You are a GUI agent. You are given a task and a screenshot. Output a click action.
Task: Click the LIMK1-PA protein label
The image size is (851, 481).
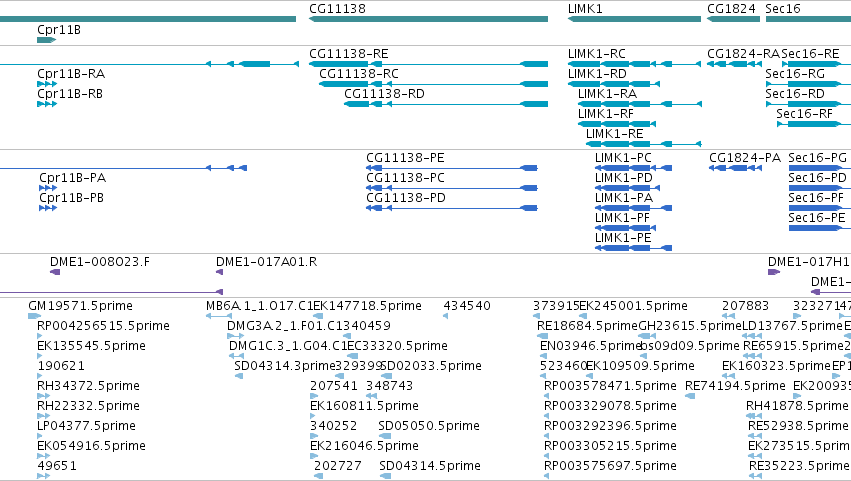(624, 198)
